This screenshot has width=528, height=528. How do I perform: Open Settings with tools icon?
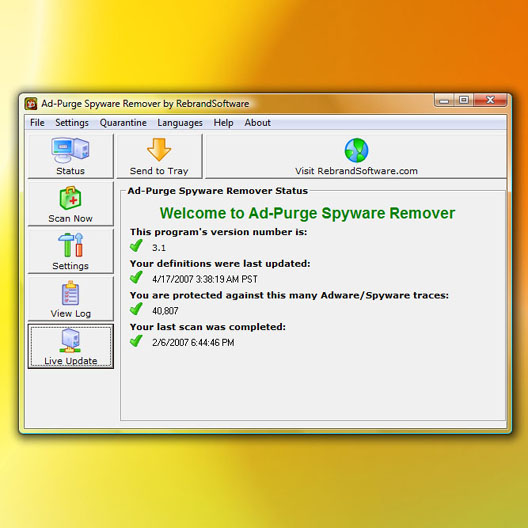(x=70, y=251)
